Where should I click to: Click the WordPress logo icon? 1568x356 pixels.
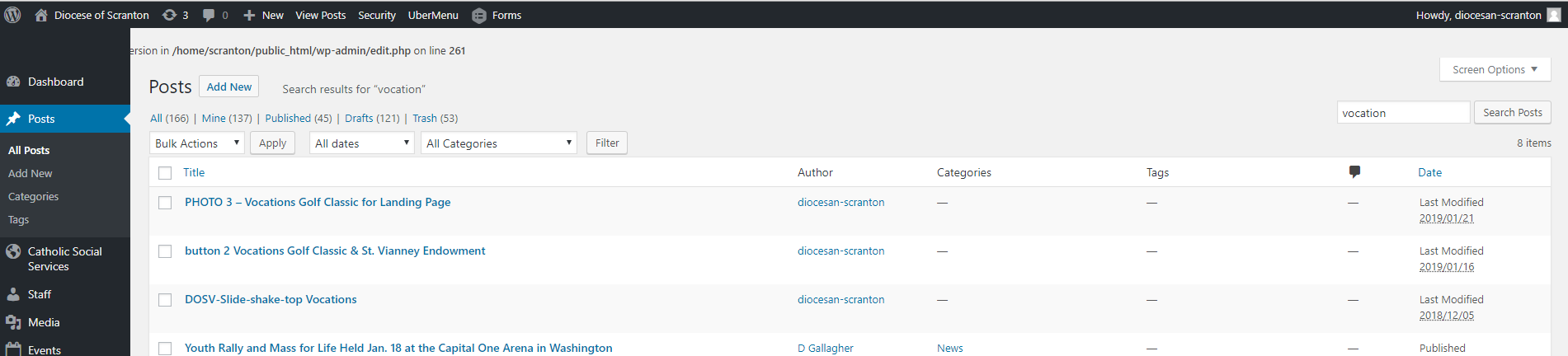pos(12,15)
